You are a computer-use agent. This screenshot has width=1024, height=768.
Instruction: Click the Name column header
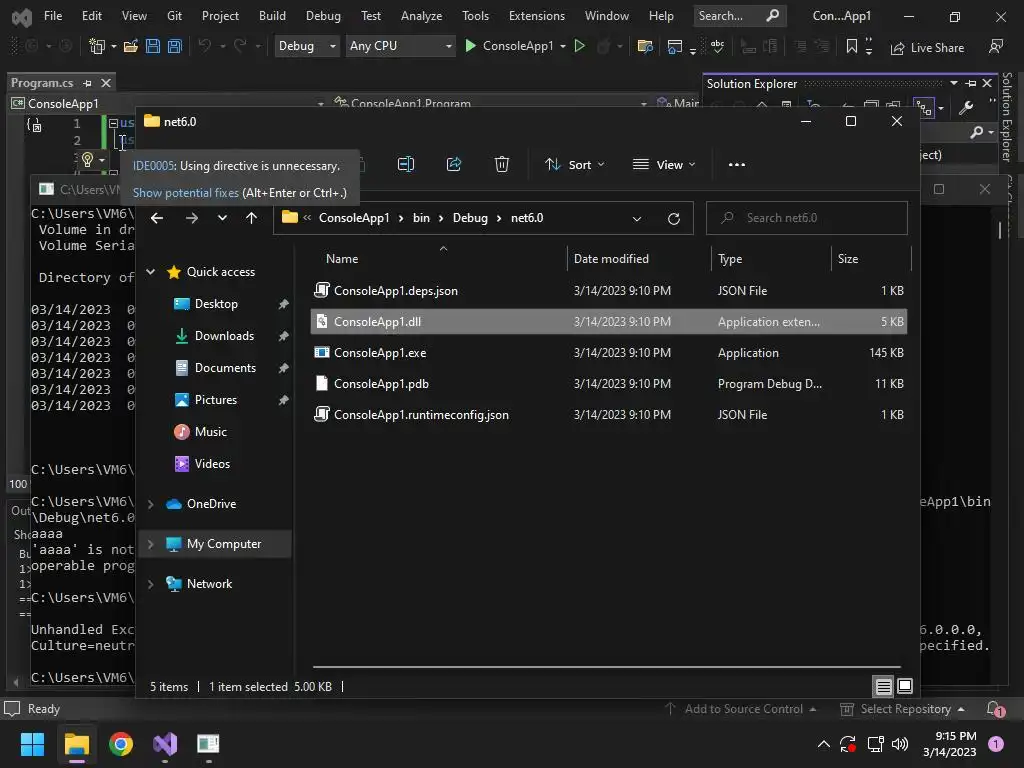tap(342, 259)
